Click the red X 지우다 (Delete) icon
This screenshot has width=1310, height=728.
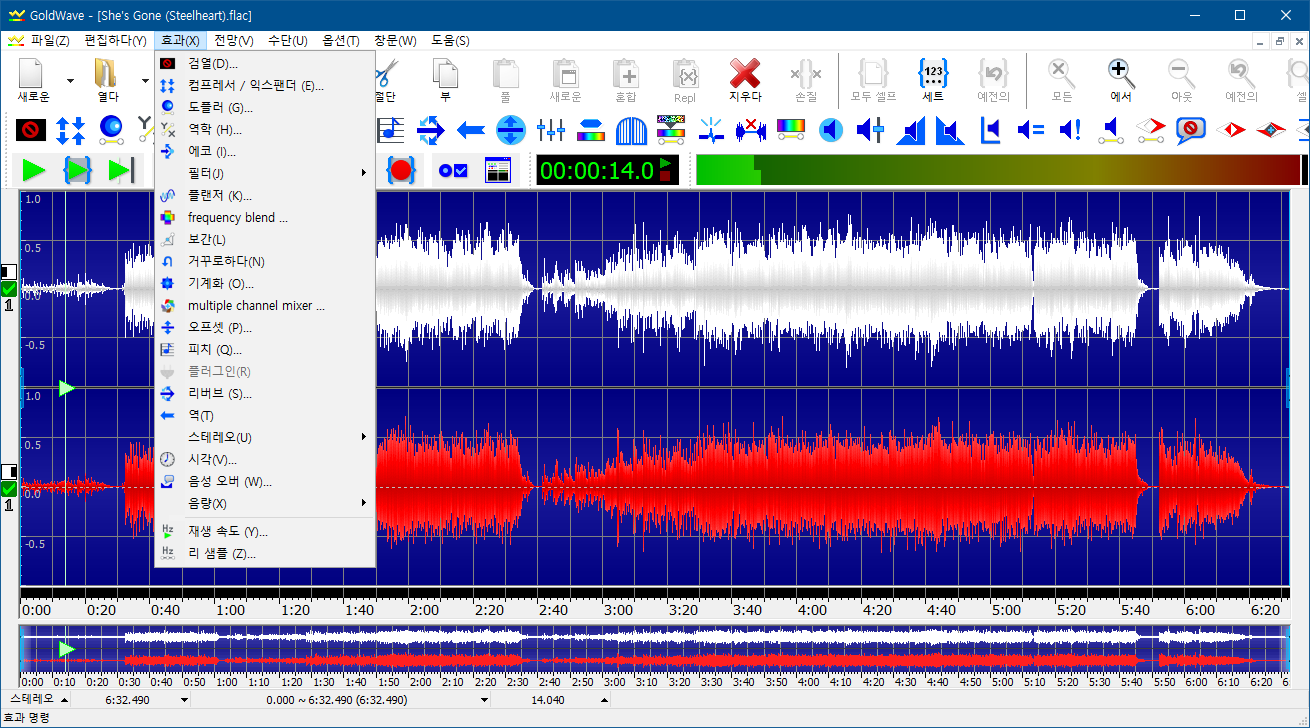[x=744, y=80]
